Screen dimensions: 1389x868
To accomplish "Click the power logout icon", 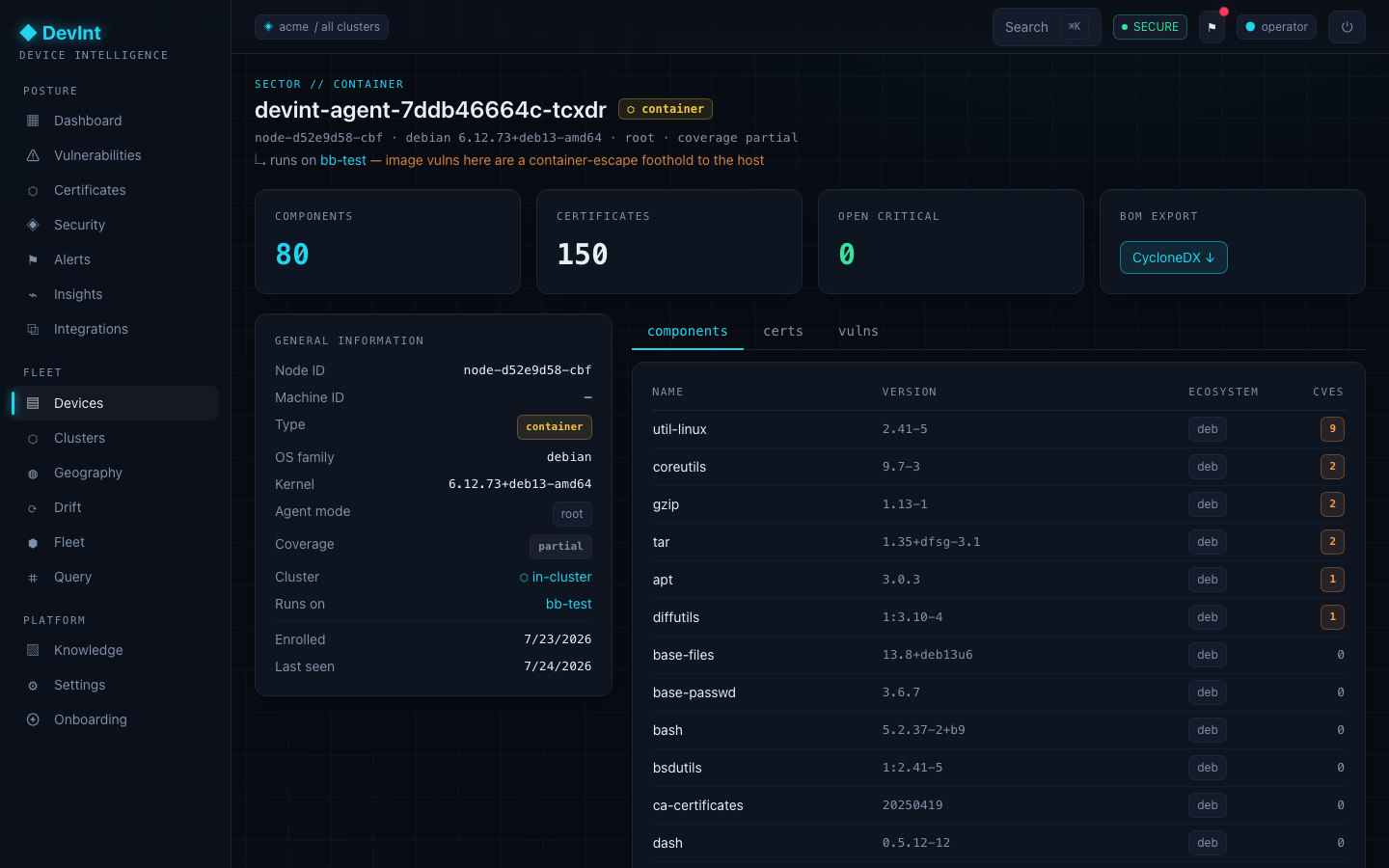I will (1347, 27).
